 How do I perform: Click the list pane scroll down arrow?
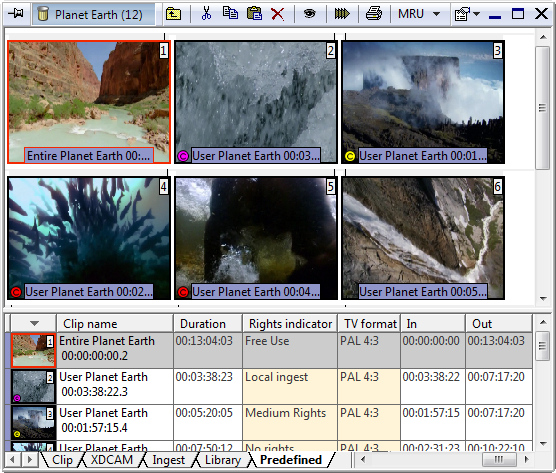(543, 444)
